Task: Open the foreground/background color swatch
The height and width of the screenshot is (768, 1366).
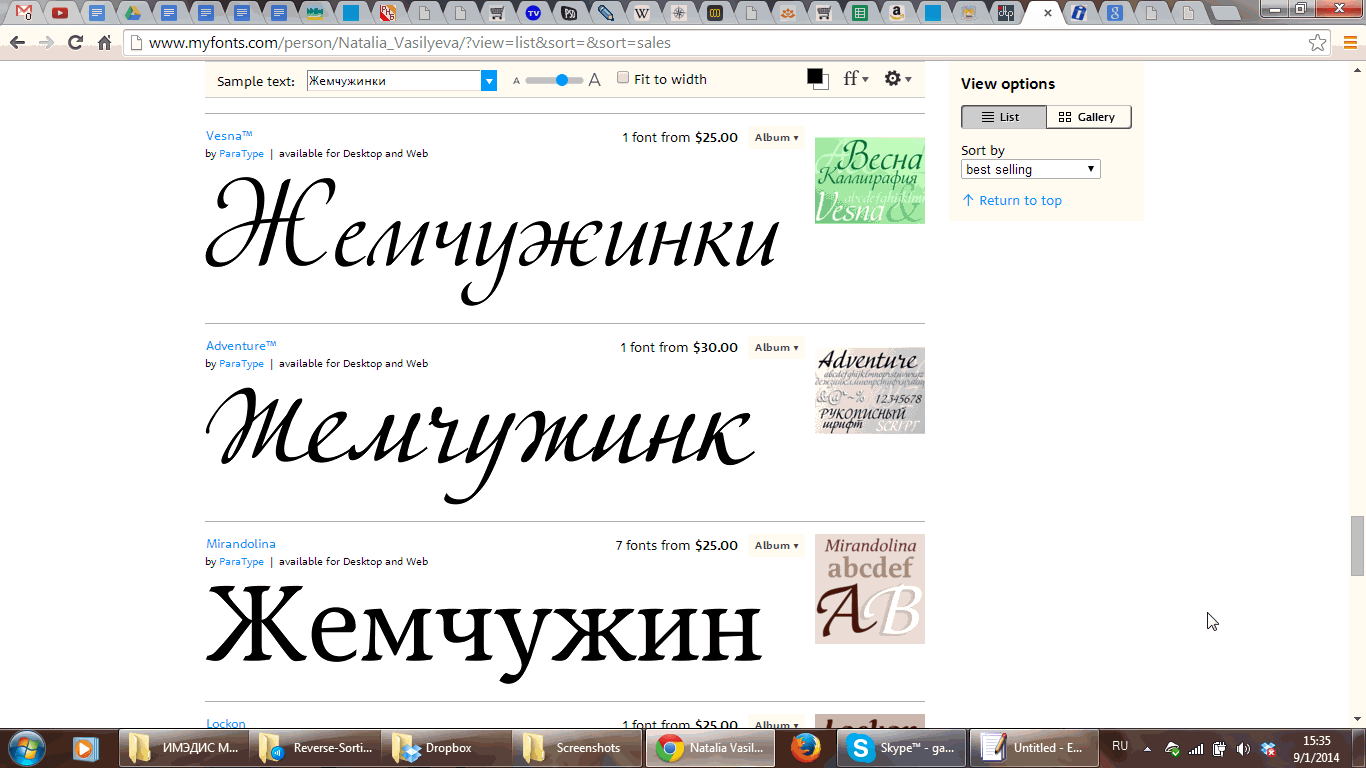Action: tap(818, 79)
